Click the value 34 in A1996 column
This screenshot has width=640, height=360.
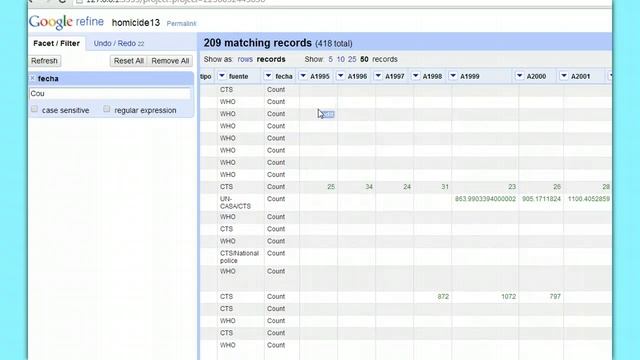(x=369, y=187)
